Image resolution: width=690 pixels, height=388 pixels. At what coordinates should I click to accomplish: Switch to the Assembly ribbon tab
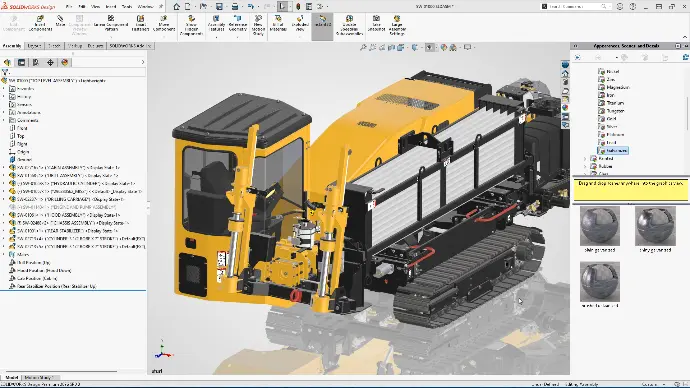click(x=12, y=46)
